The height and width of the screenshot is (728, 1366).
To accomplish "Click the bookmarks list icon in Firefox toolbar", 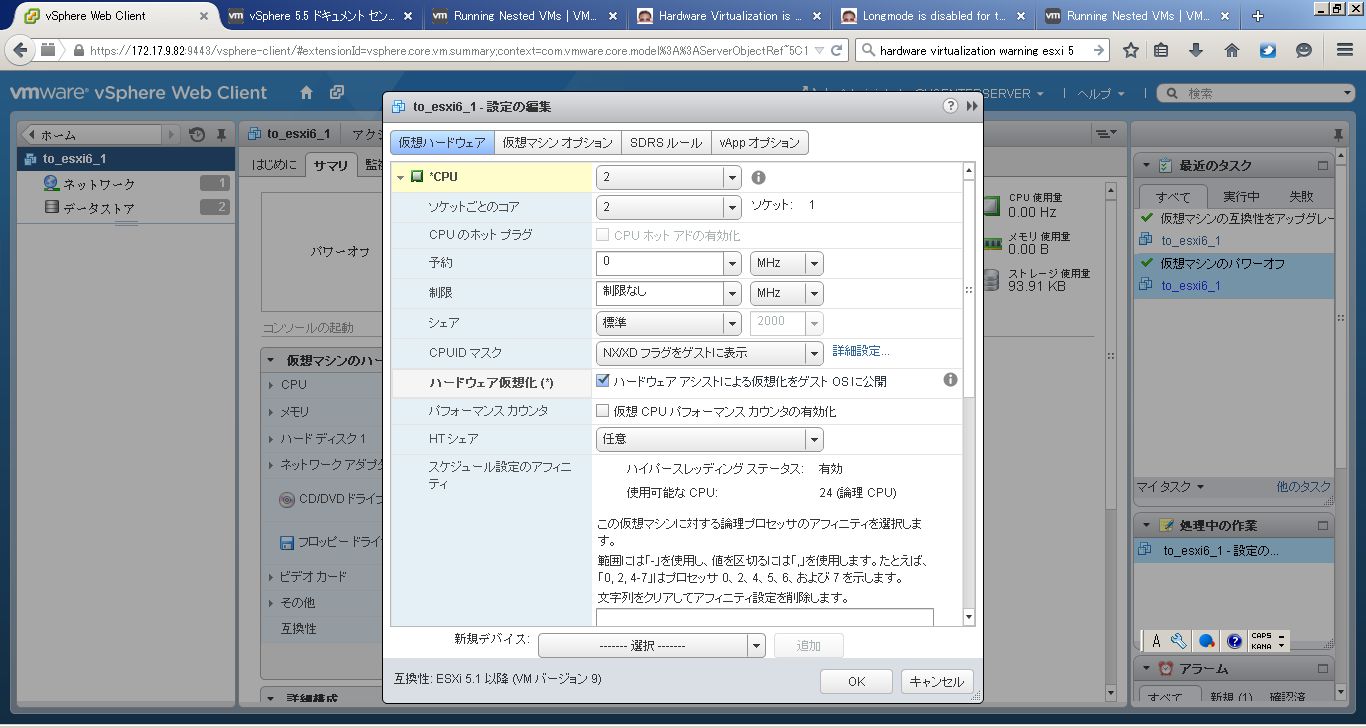I will click(x=1161, y=50).
